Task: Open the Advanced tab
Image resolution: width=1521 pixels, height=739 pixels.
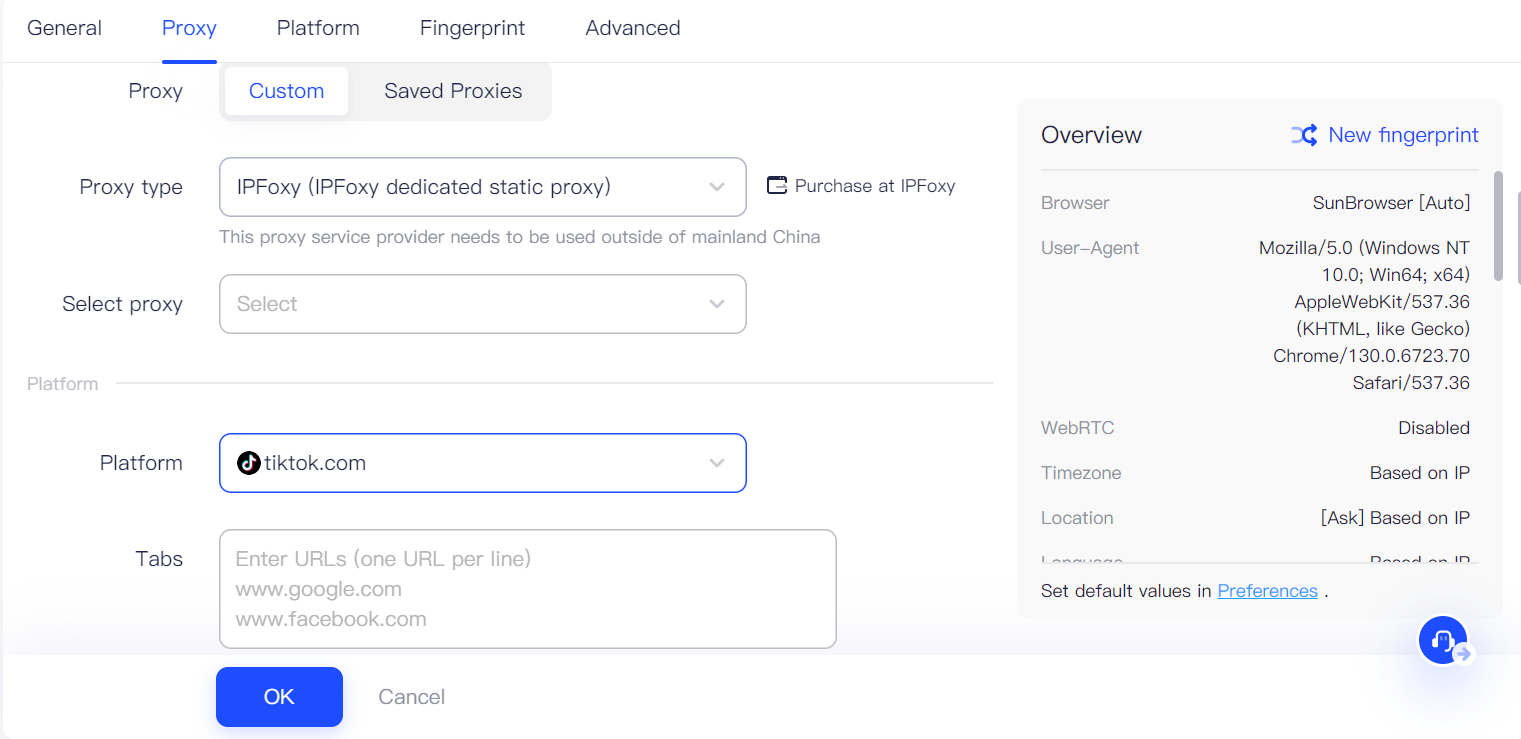Action: pyautogui.click(x=633, y=28)
